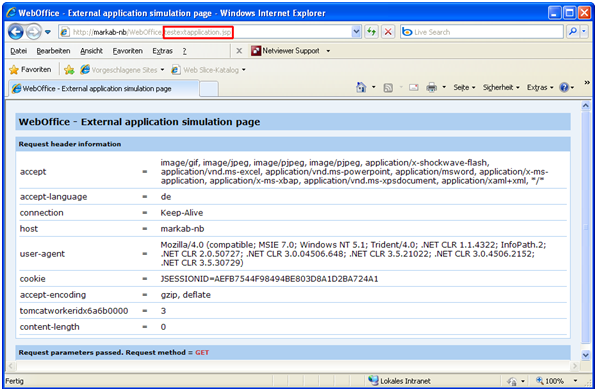
Task: Stop loading with the red X icon
Action: 388,32
